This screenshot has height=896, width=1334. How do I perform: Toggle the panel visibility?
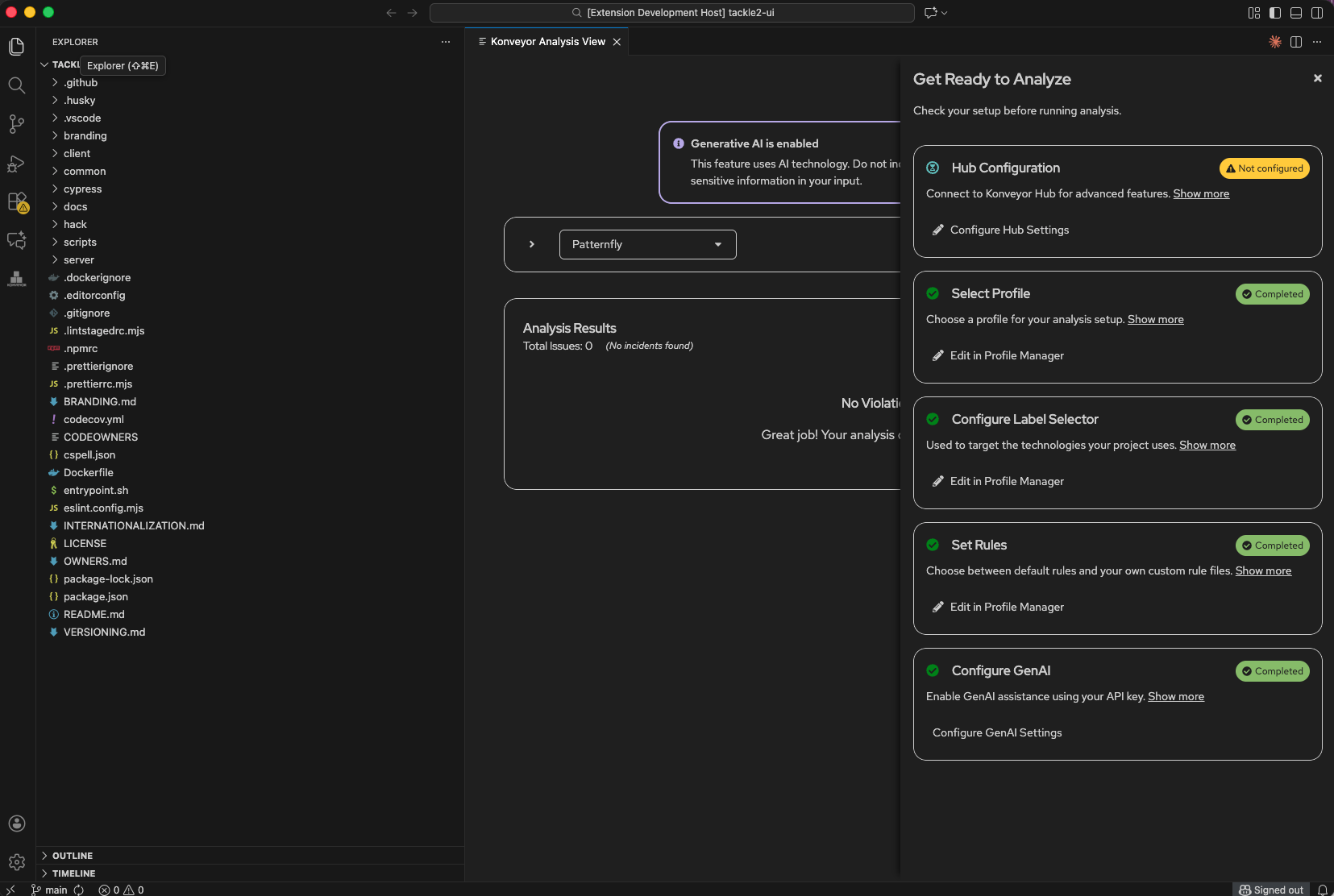(1296, 13)
